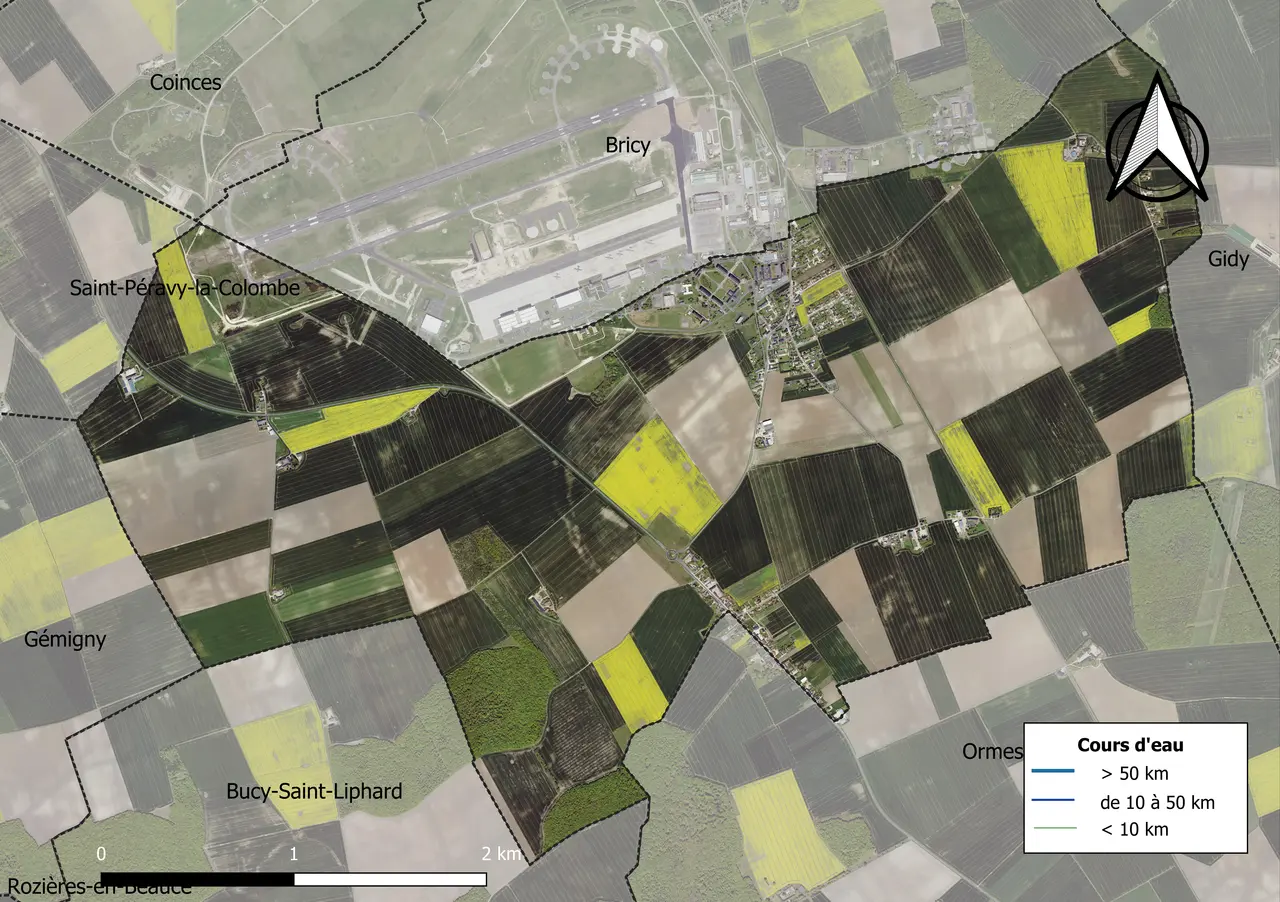Select the 'de 10 à 50 km' legend entry
Image resolution: width=1280 pixels, height=902 pixels.
pyautogui.click(x=1157, y=802)
